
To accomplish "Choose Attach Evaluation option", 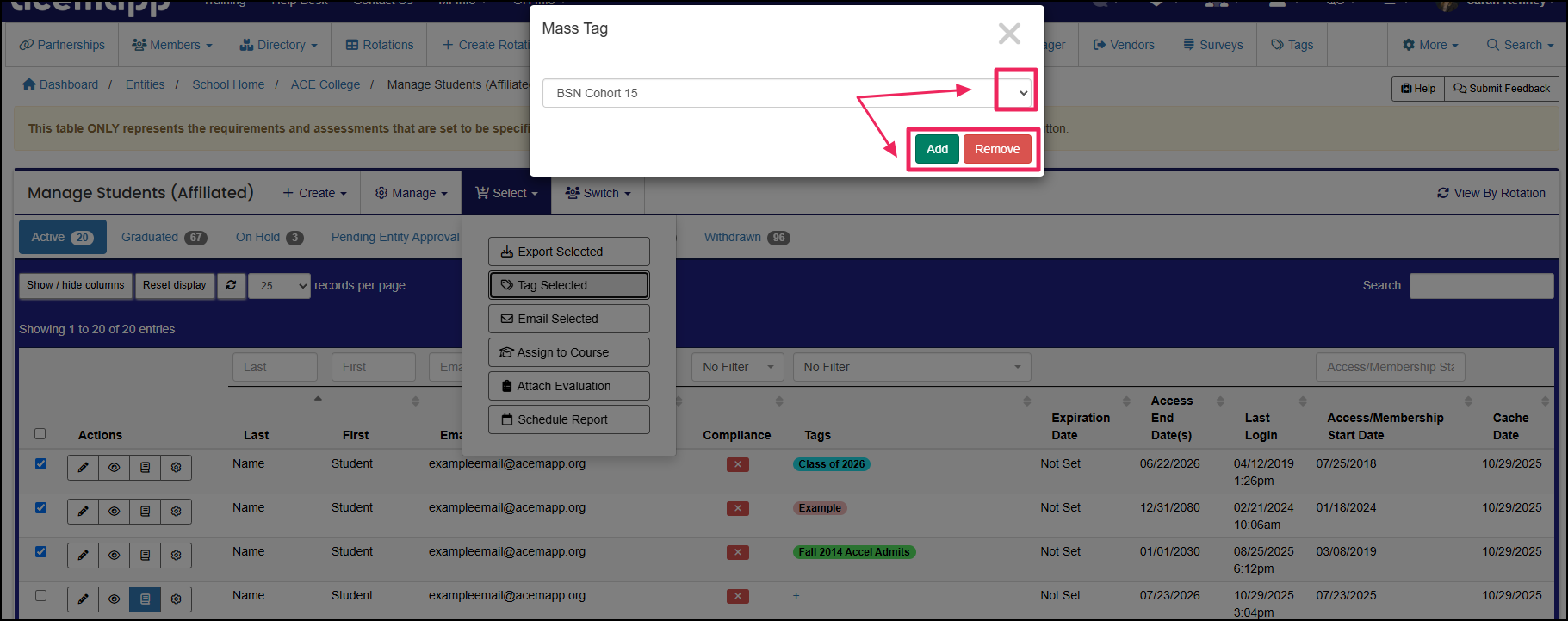I will tap(569, 386).
